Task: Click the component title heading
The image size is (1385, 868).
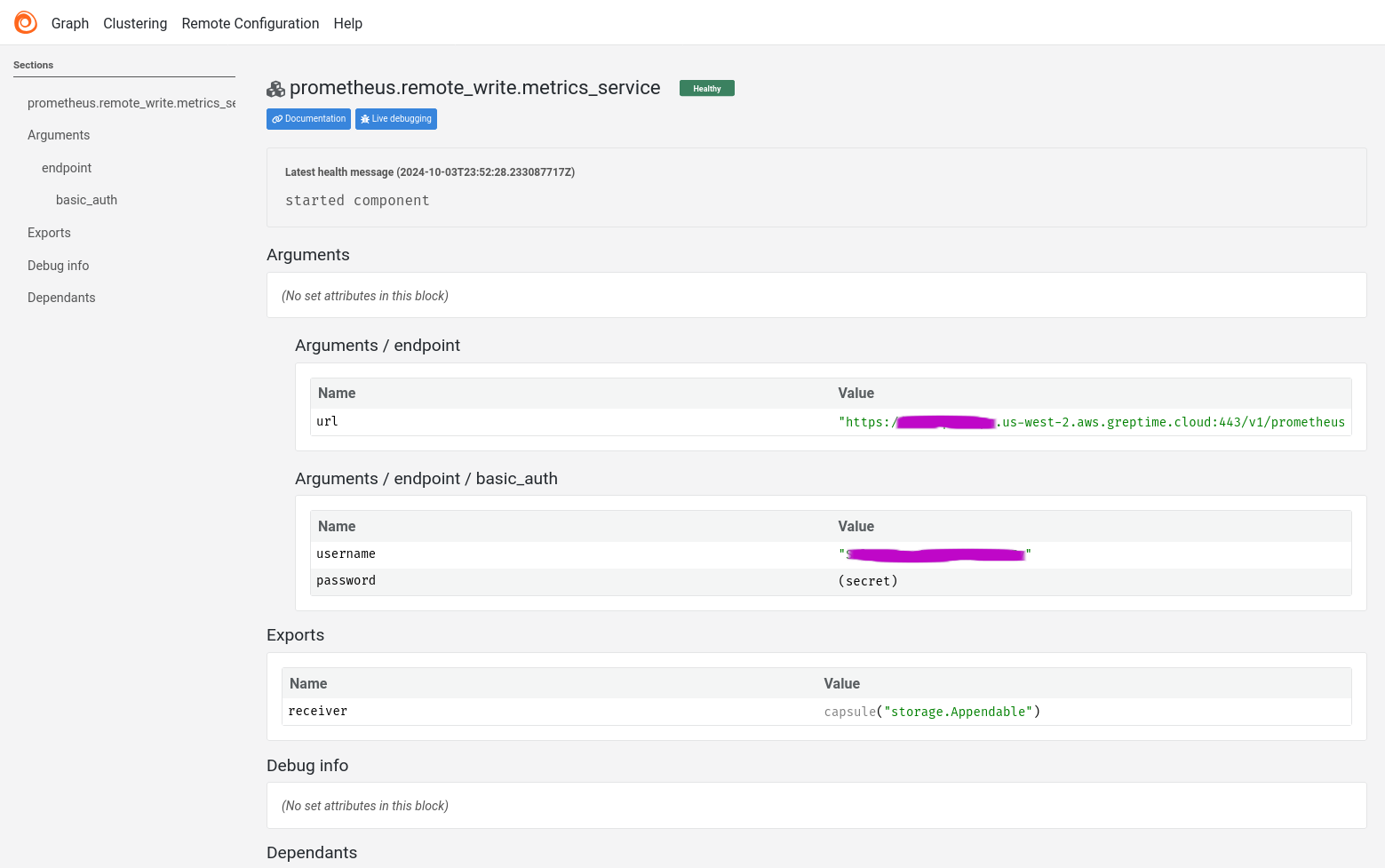Action: 475,88
